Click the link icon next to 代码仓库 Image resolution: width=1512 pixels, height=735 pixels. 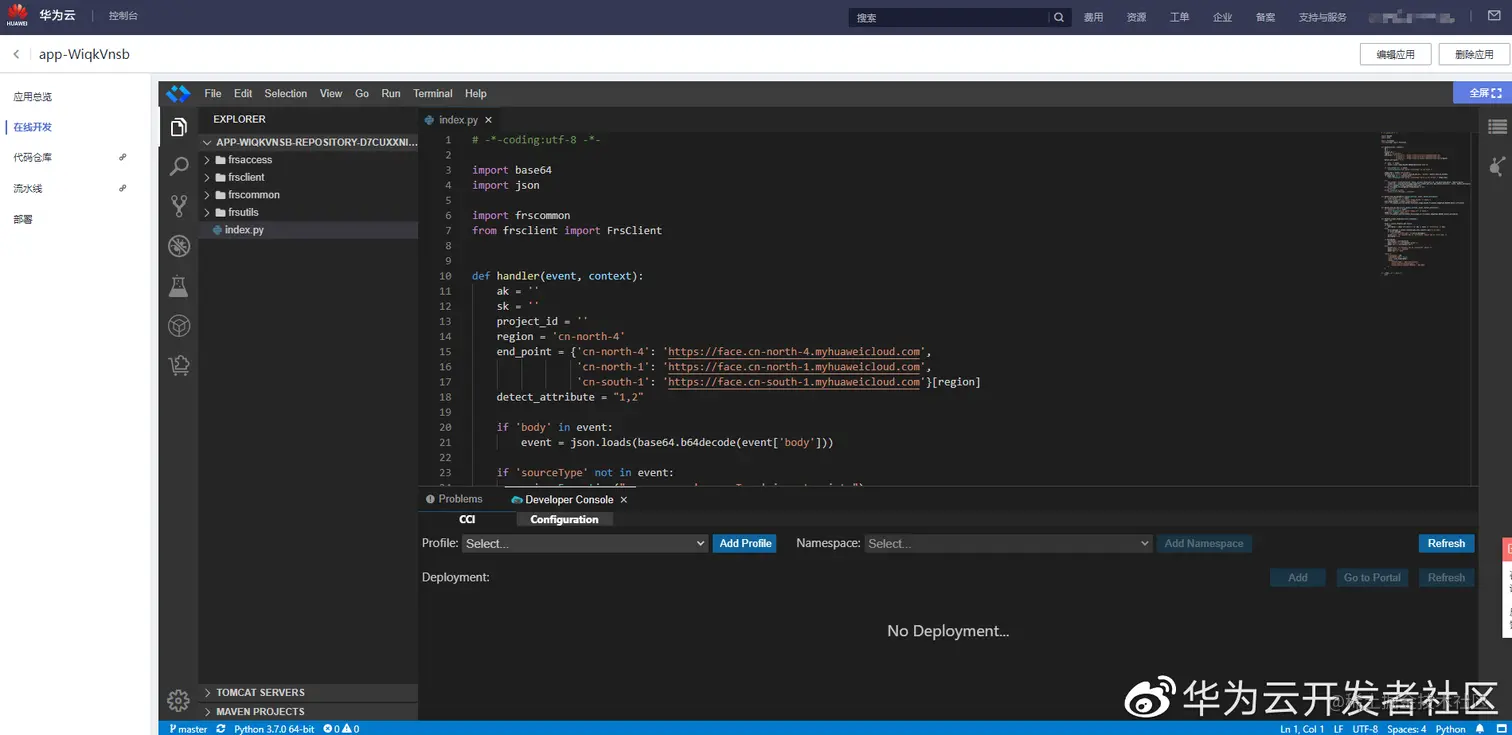pyautogui.click(x=123, y=157)
